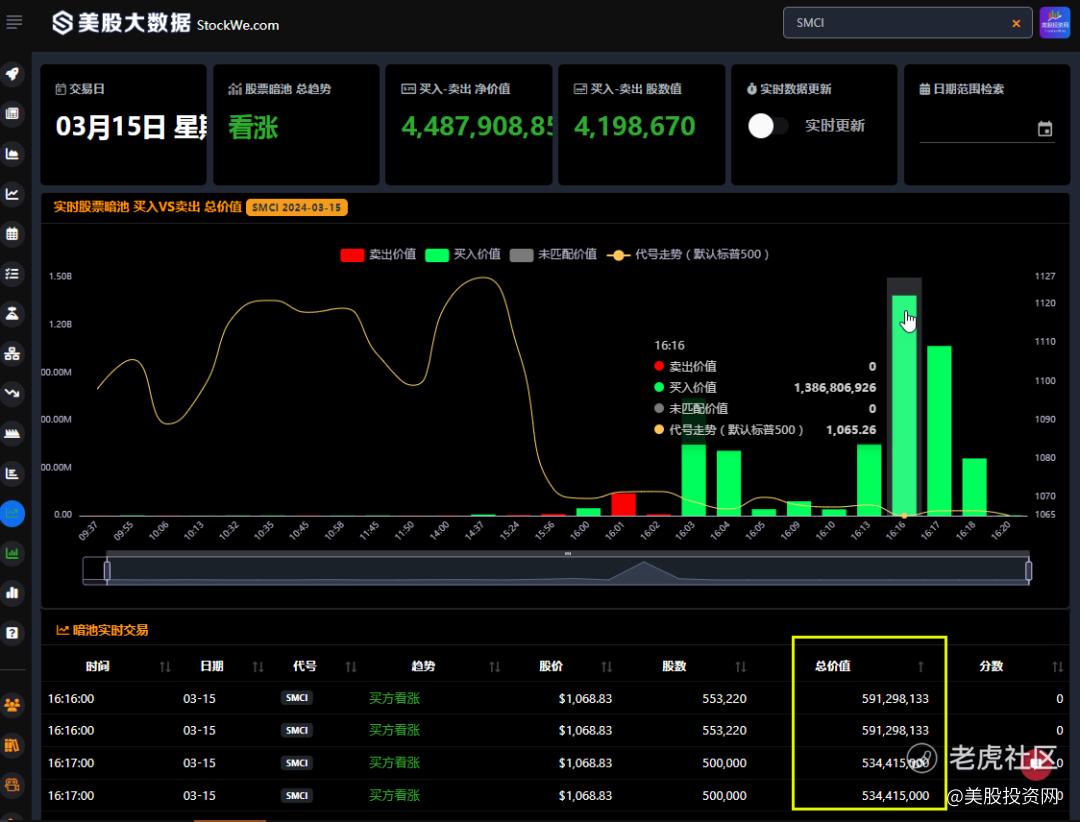Click the StockWe.com site logo

166,22
